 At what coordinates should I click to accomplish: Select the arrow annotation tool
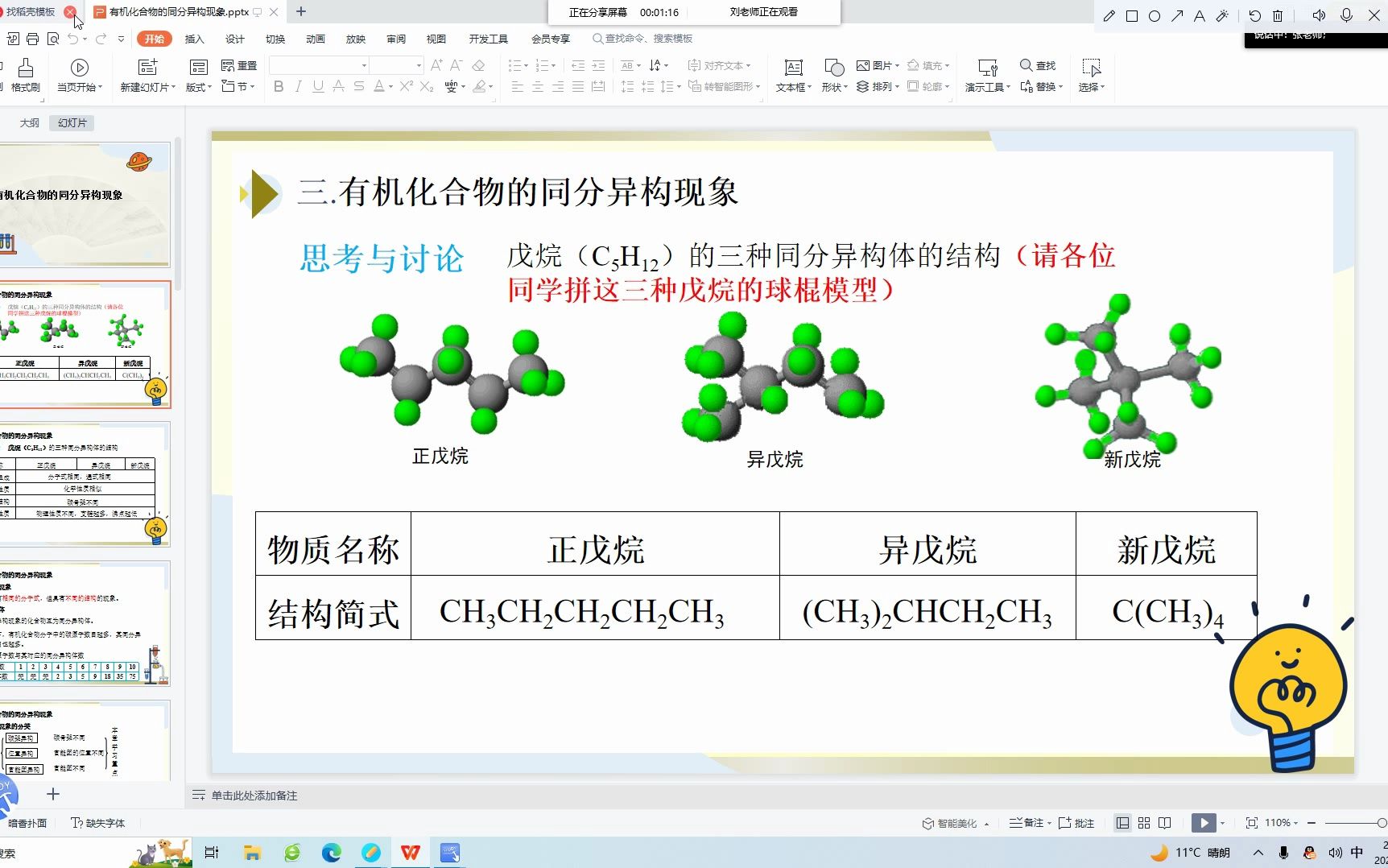coord(1177,16)
